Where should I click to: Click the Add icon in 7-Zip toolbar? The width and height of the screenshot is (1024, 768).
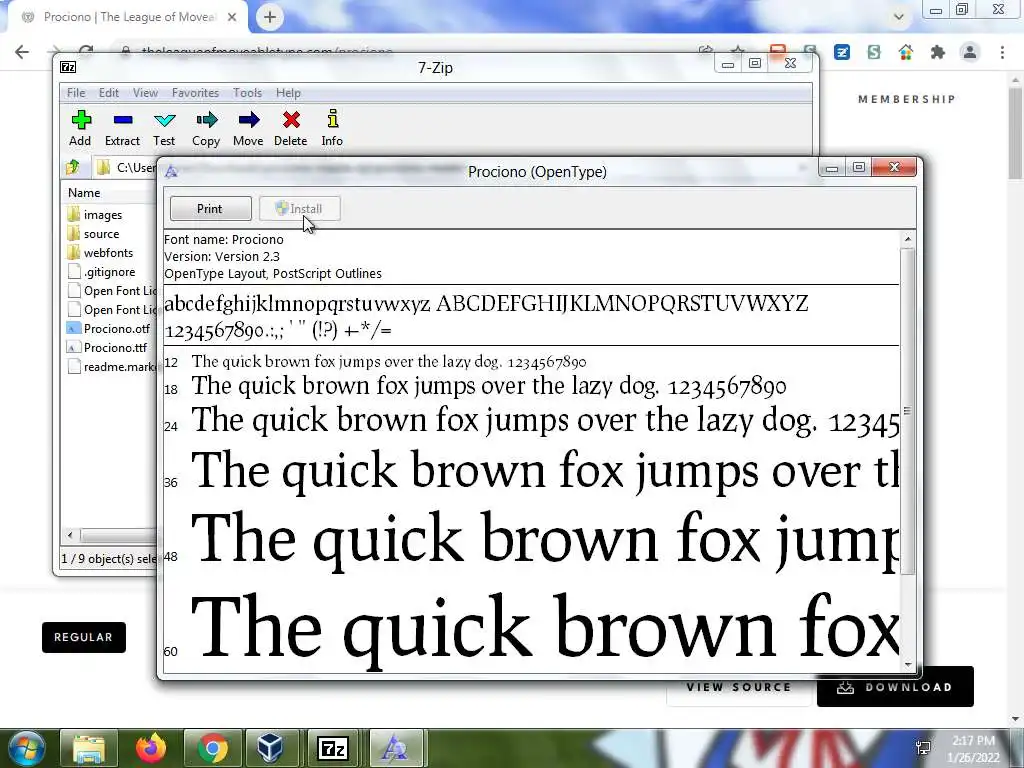tap(80, 128)
